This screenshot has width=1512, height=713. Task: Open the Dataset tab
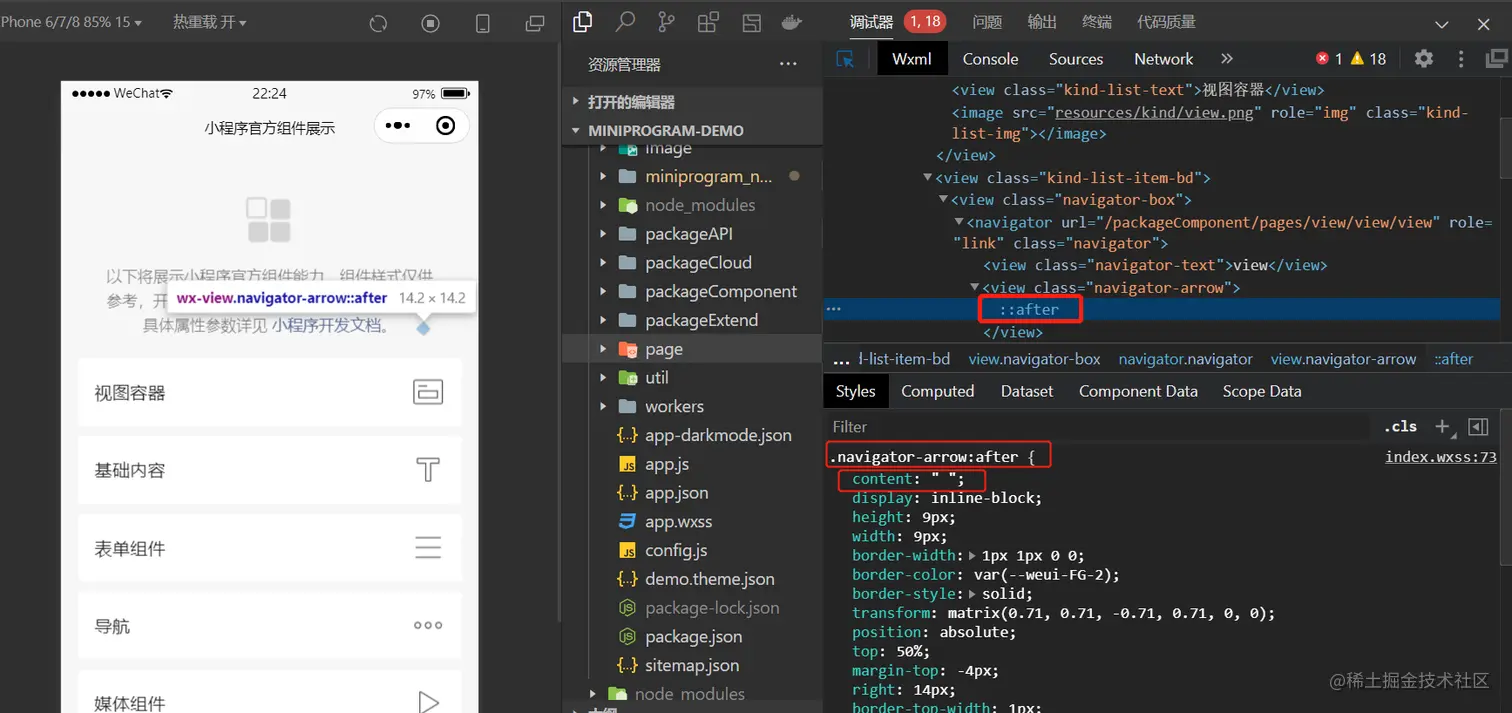pos(1027,391)
